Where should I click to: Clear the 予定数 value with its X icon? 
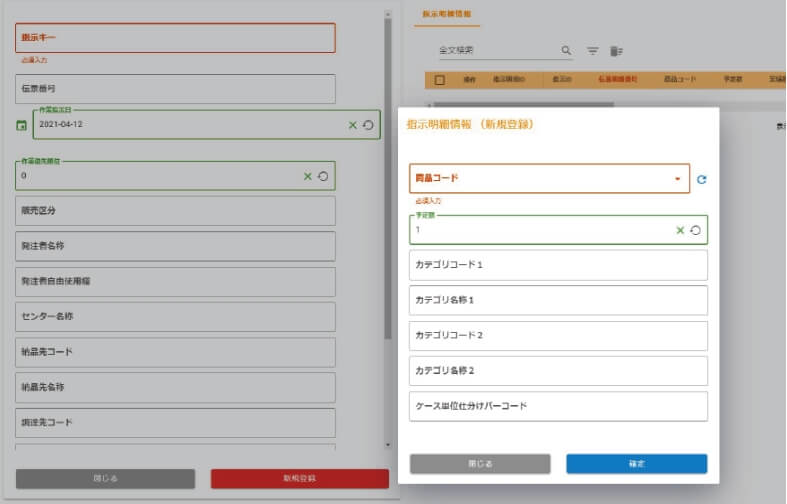680,230
